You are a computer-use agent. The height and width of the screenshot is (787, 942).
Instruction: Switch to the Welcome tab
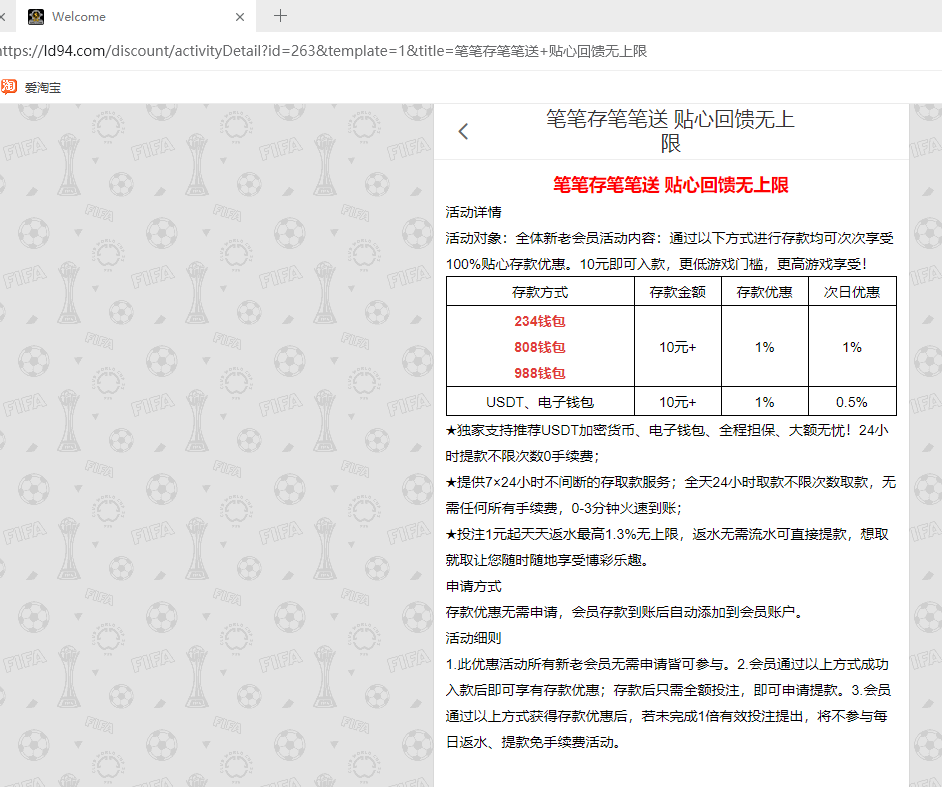point(120,17)
